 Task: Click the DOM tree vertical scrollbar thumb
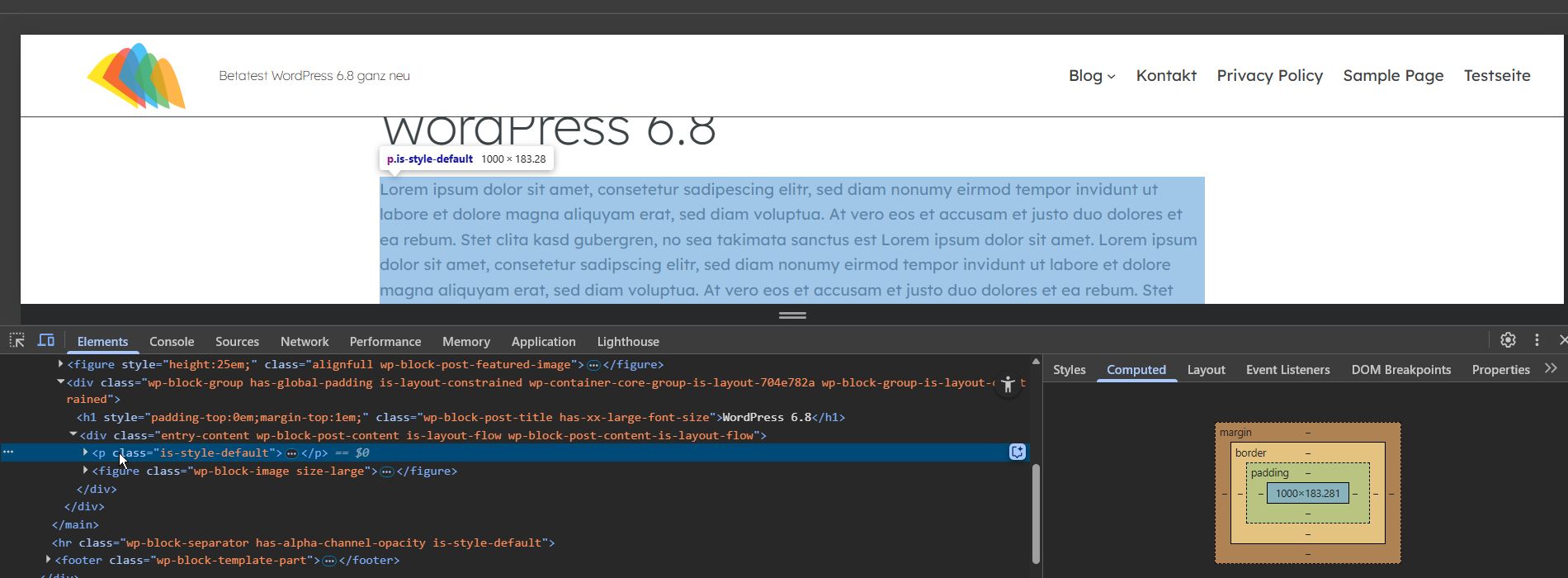1036,514
